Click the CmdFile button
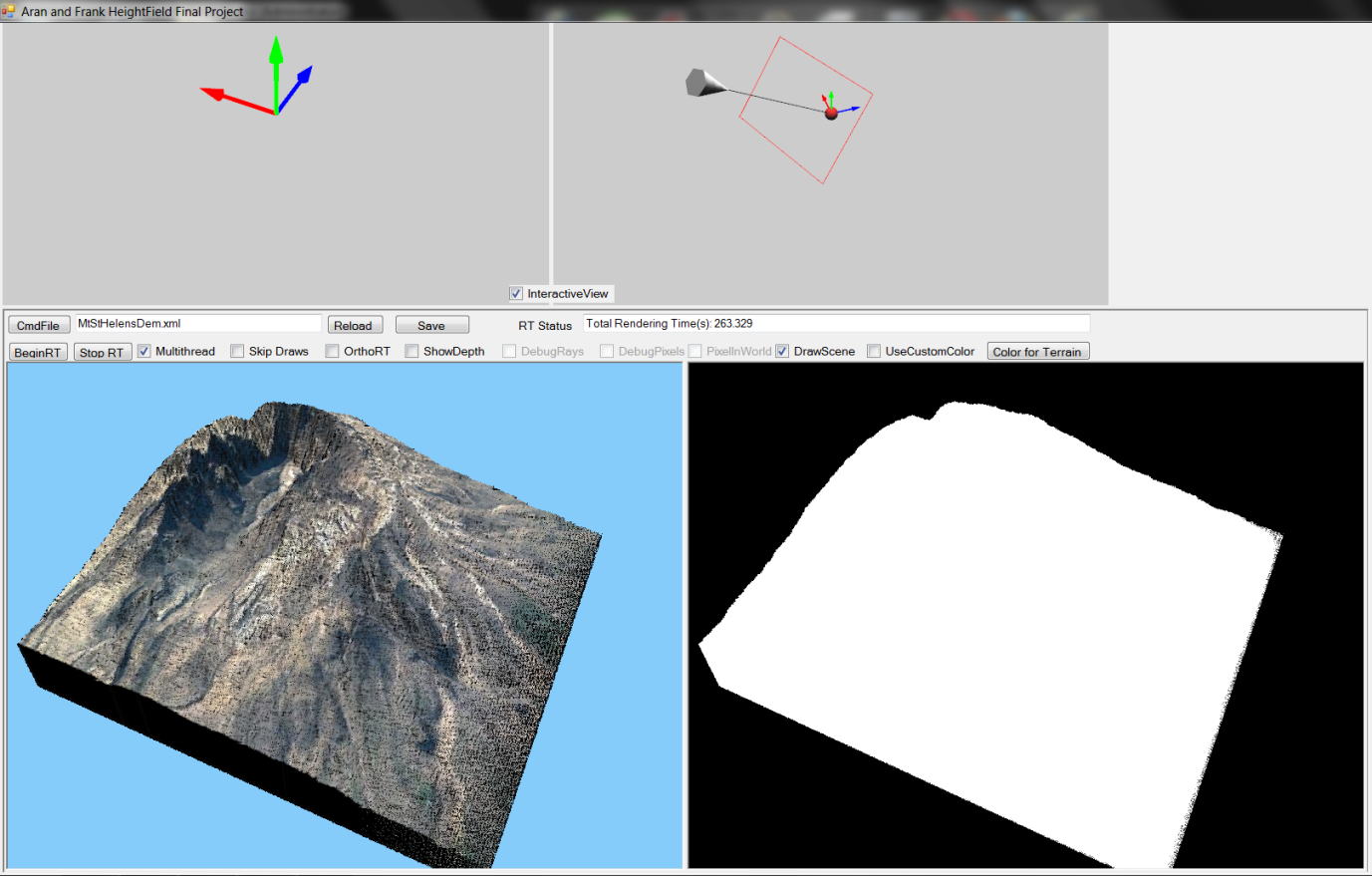Image resolution: width=1372 pixels, height=876 pixels. (x=39, y=325)
